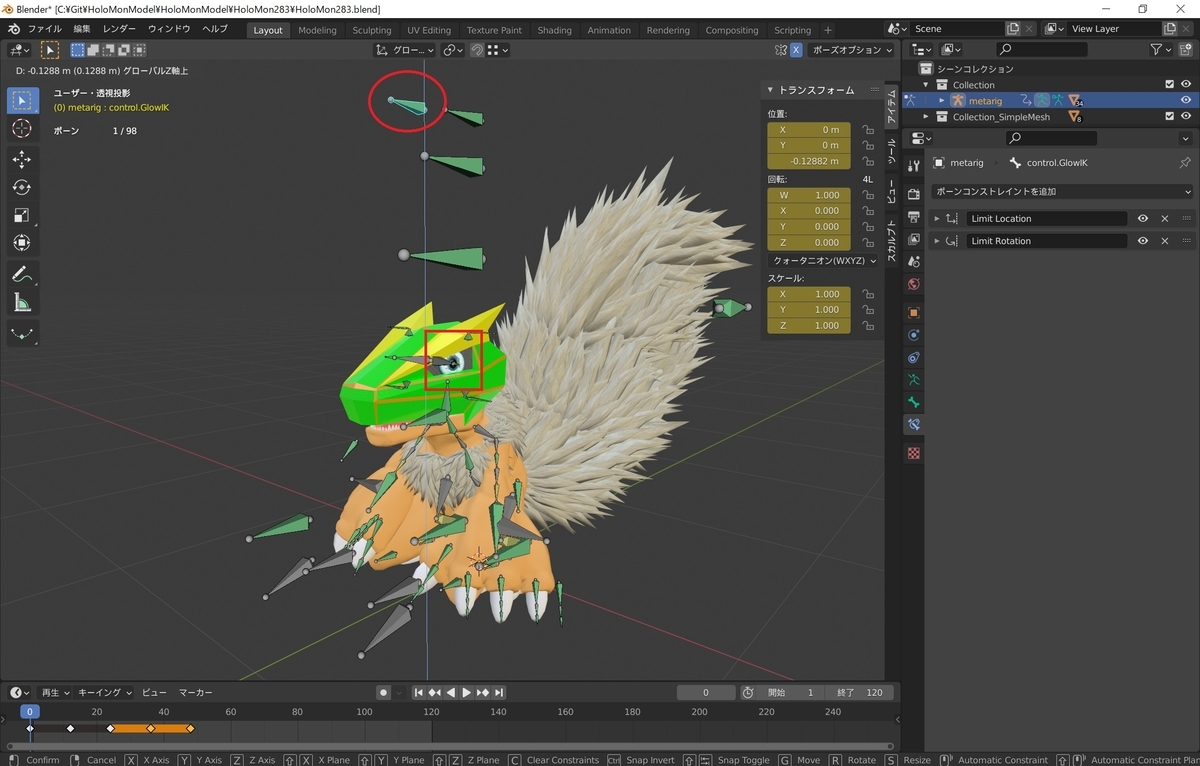Disable Limit Rotation constraint visibility
This screenshot has height=766, width=1200.
click(1143, 241)
